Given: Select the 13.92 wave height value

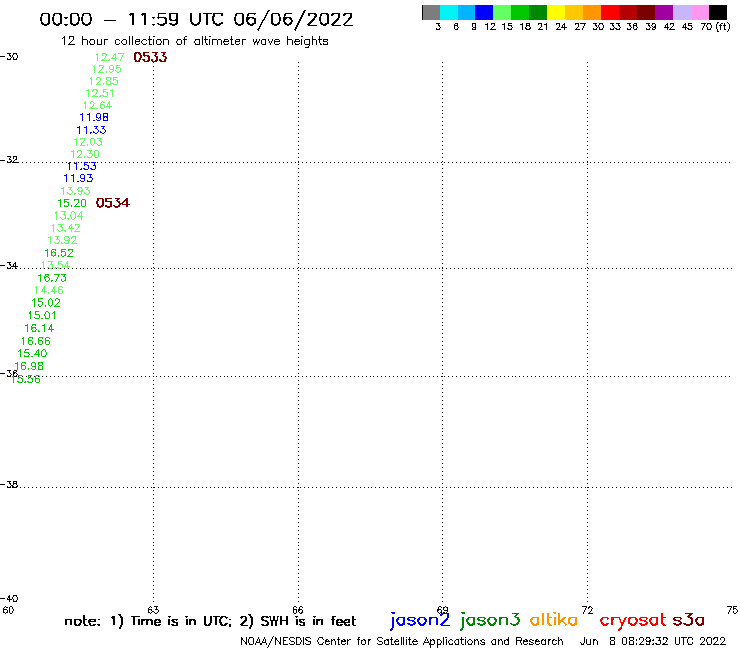Looking at the screenshot, I should (62, 240).
